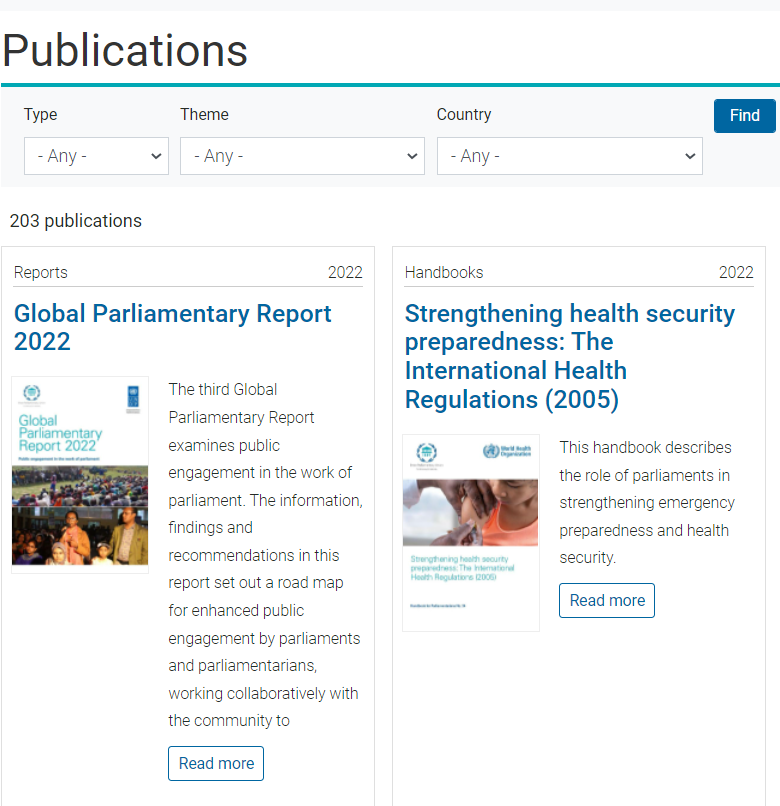Click Read more under health security handbook

tap(607, 600)
